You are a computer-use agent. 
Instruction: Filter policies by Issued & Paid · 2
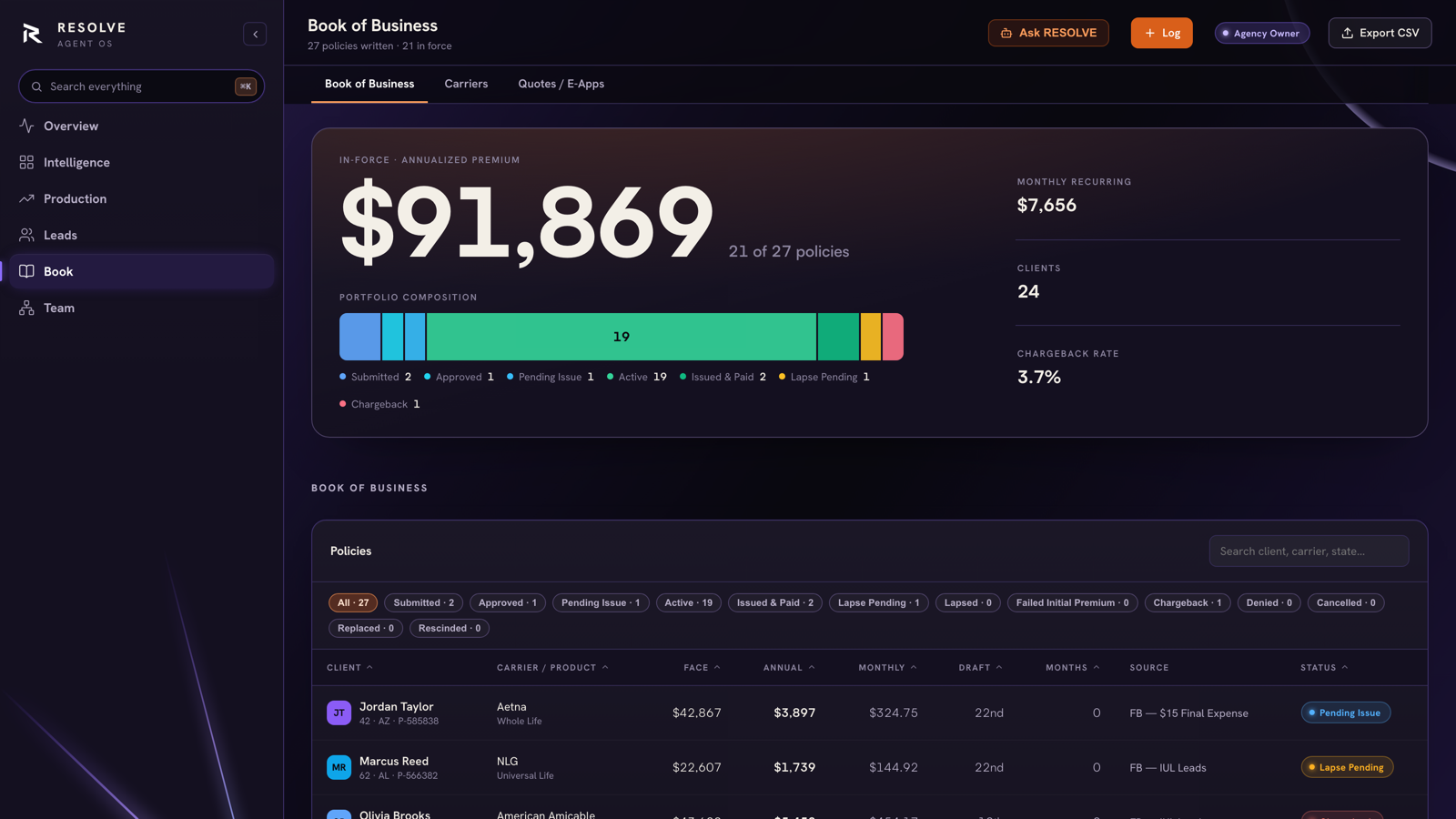tap(775, 602)
